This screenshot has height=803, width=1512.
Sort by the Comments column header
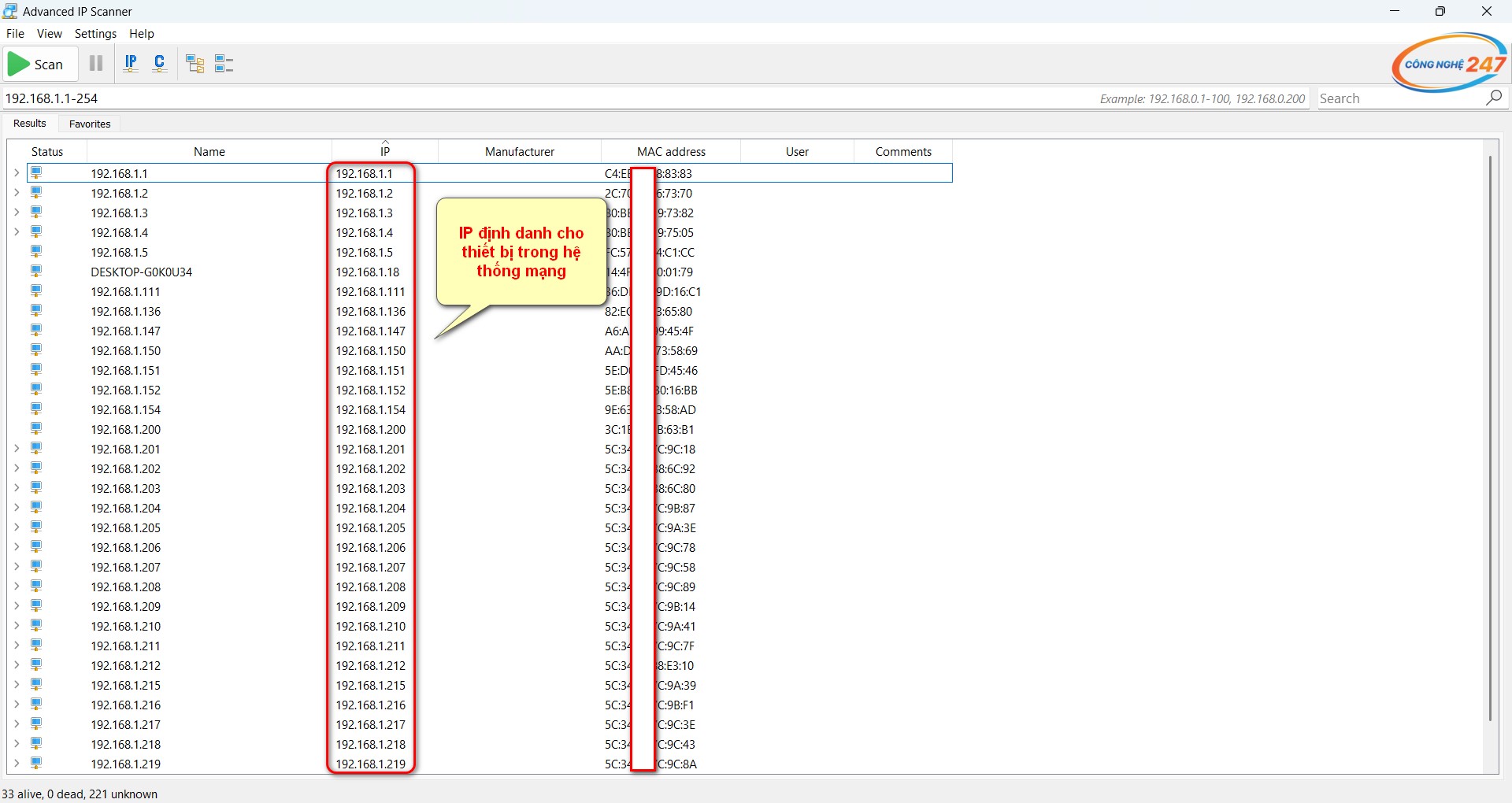[903, 151]
